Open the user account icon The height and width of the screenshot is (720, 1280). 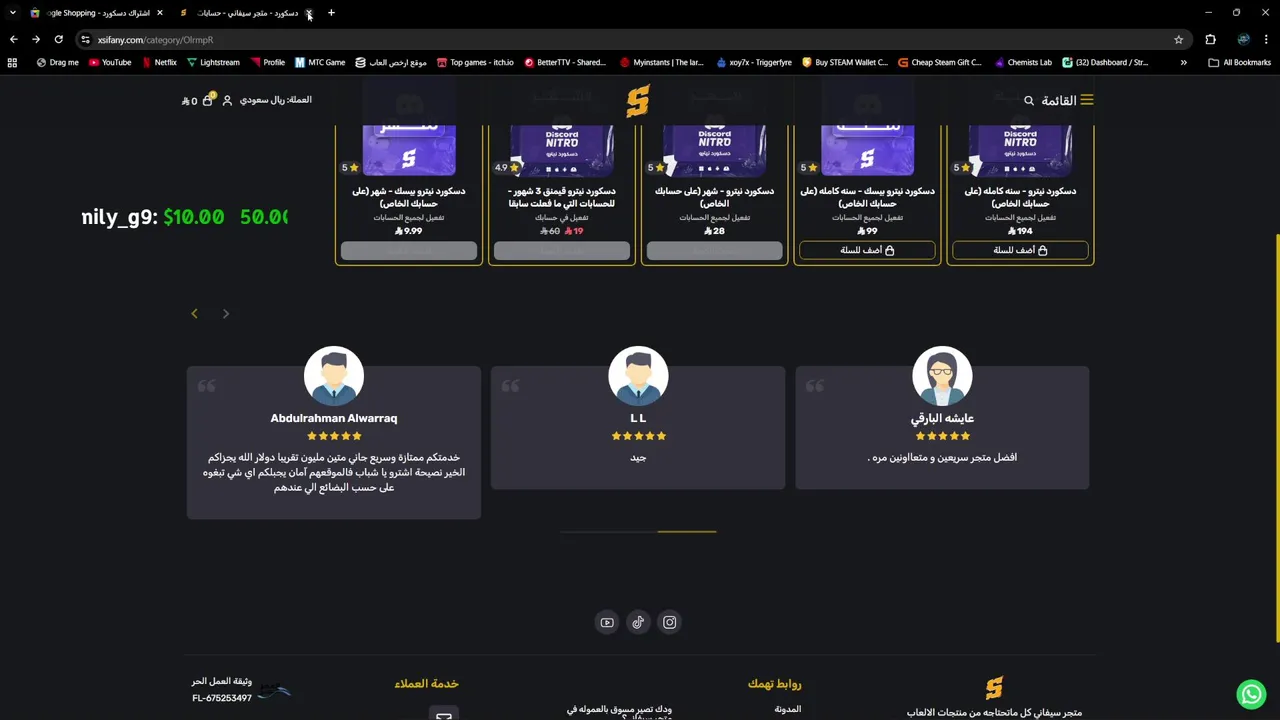coord(227,100)
